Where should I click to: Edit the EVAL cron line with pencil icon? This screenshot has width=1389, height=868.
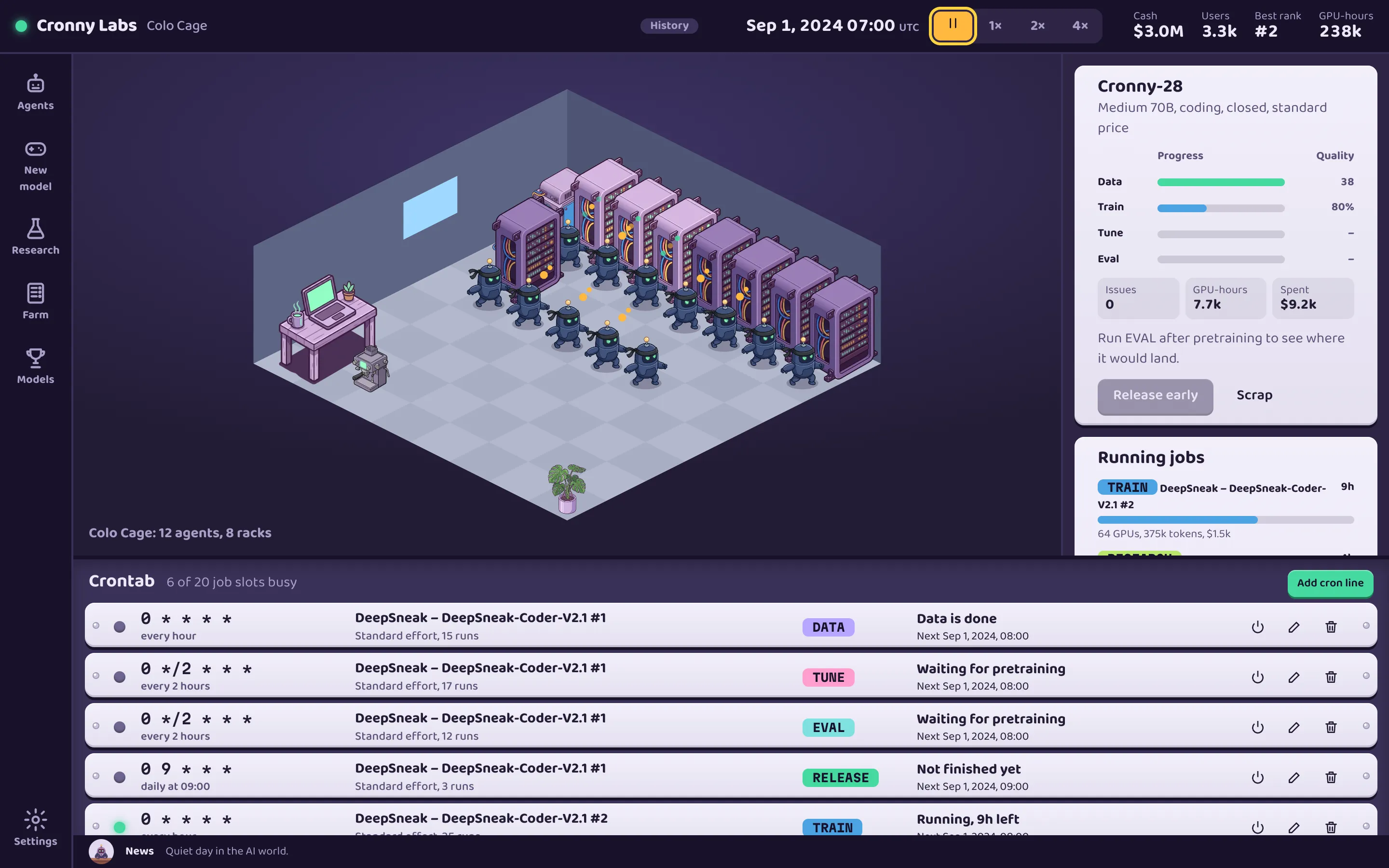(x=1294, y=727)
